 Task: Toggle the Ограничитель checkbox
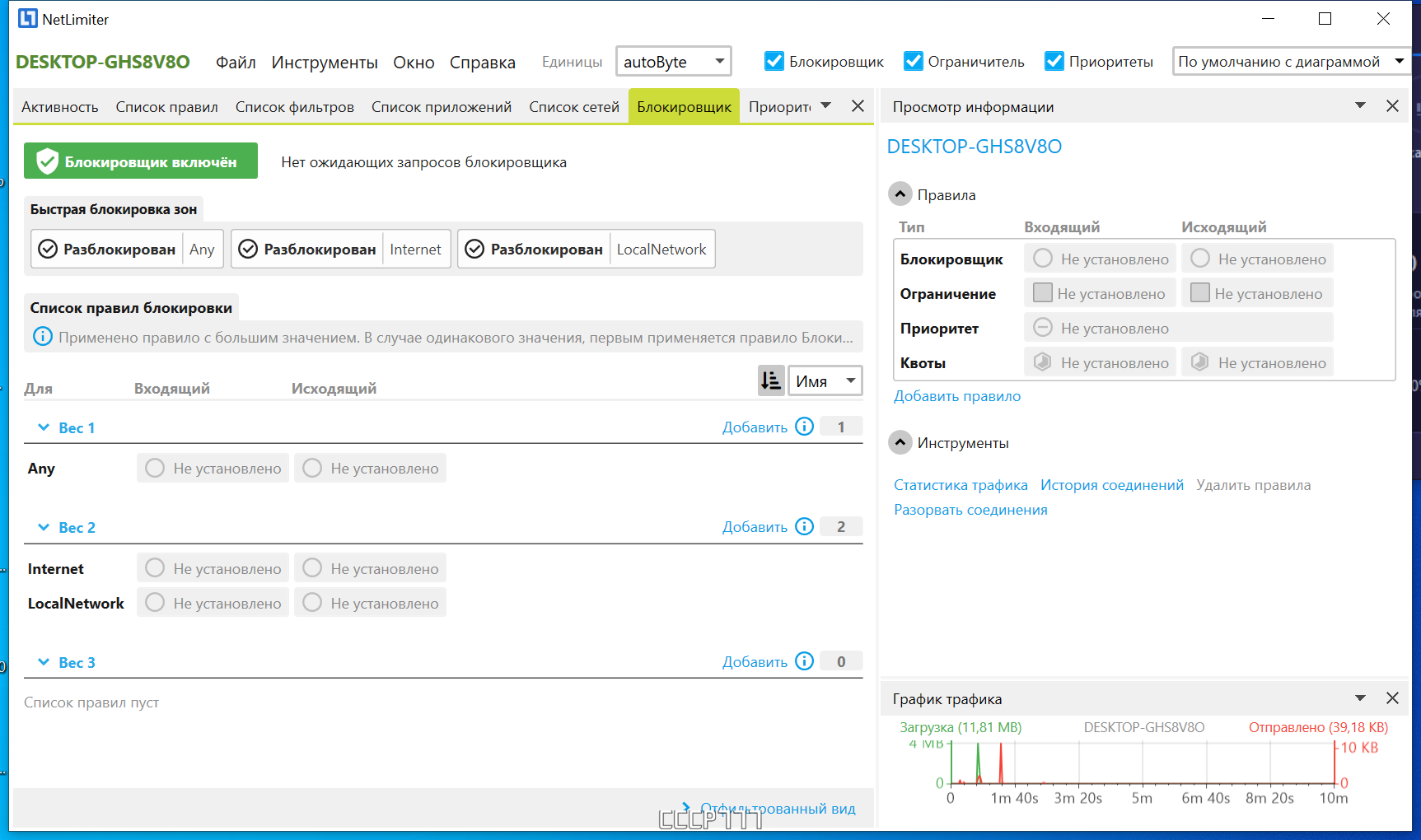click(914, 61)
